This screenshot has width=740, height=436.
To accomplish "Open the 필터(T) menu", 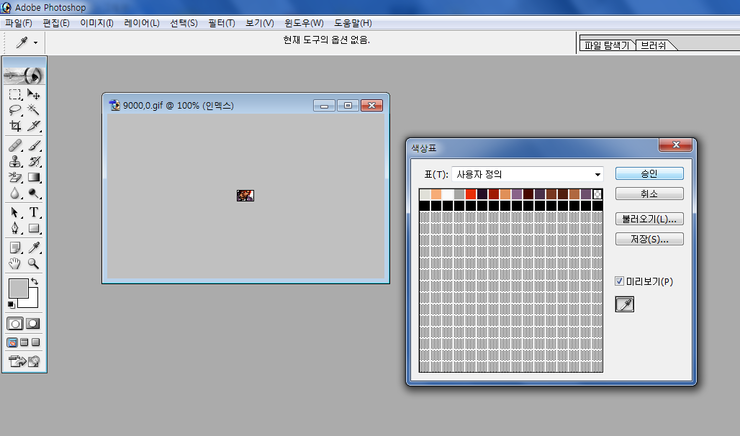I will (x=222, y=23).
